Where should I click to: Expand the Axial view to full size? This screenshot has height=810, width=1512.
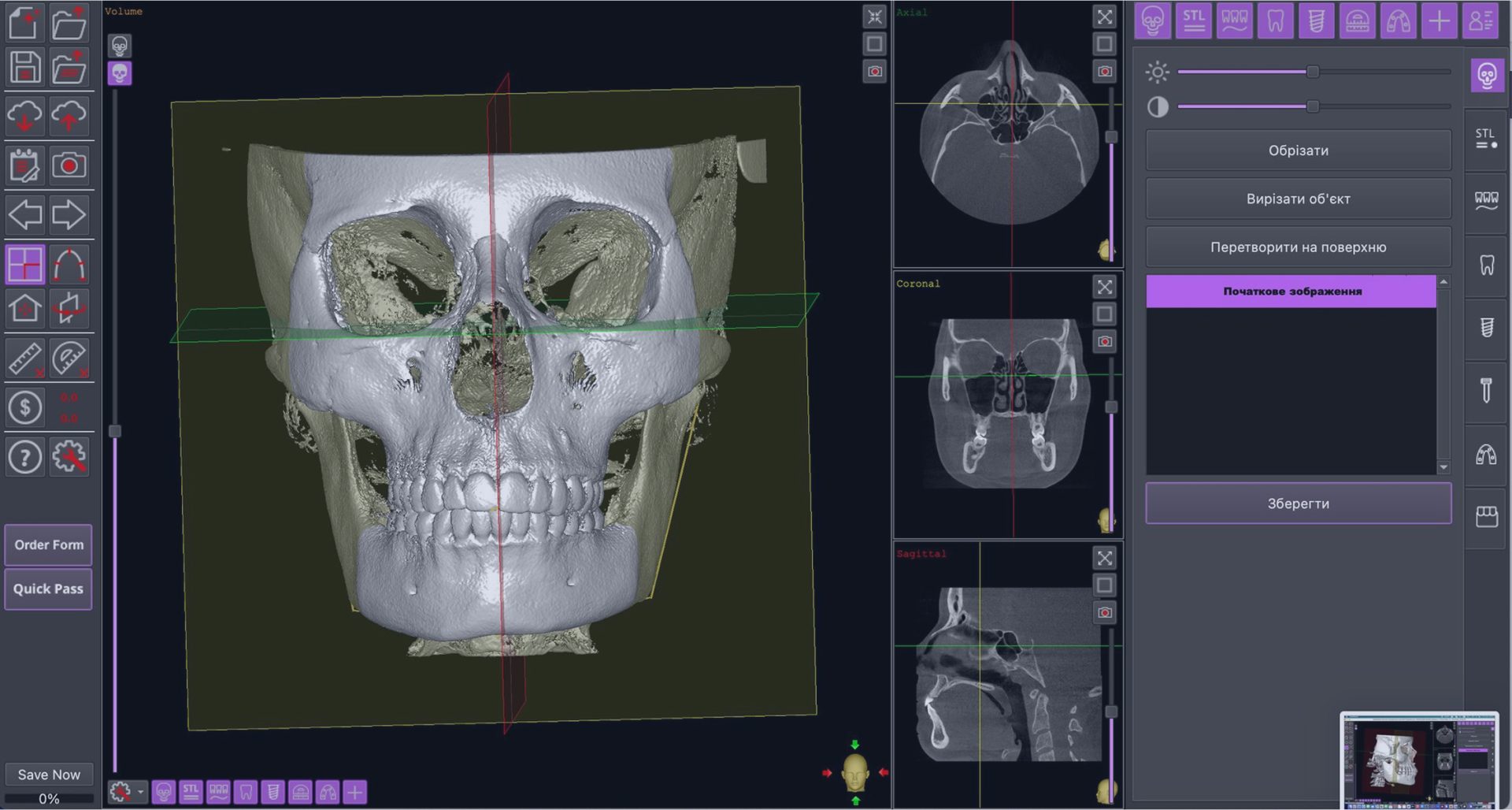(1105, 17)
